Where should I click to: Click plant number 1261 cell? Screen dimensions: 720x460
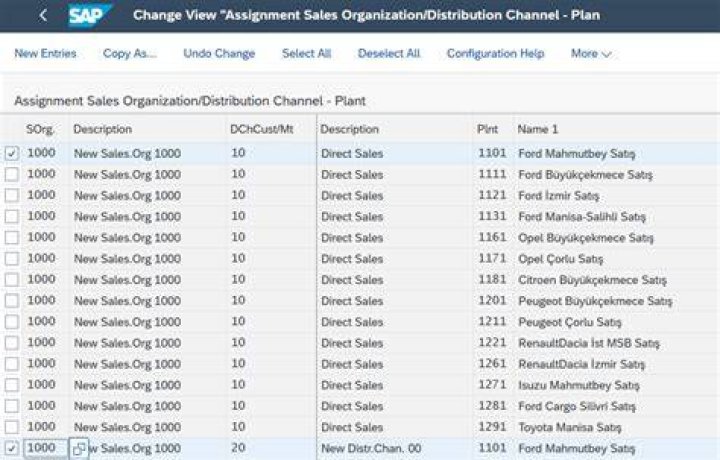tap(492, 364)
